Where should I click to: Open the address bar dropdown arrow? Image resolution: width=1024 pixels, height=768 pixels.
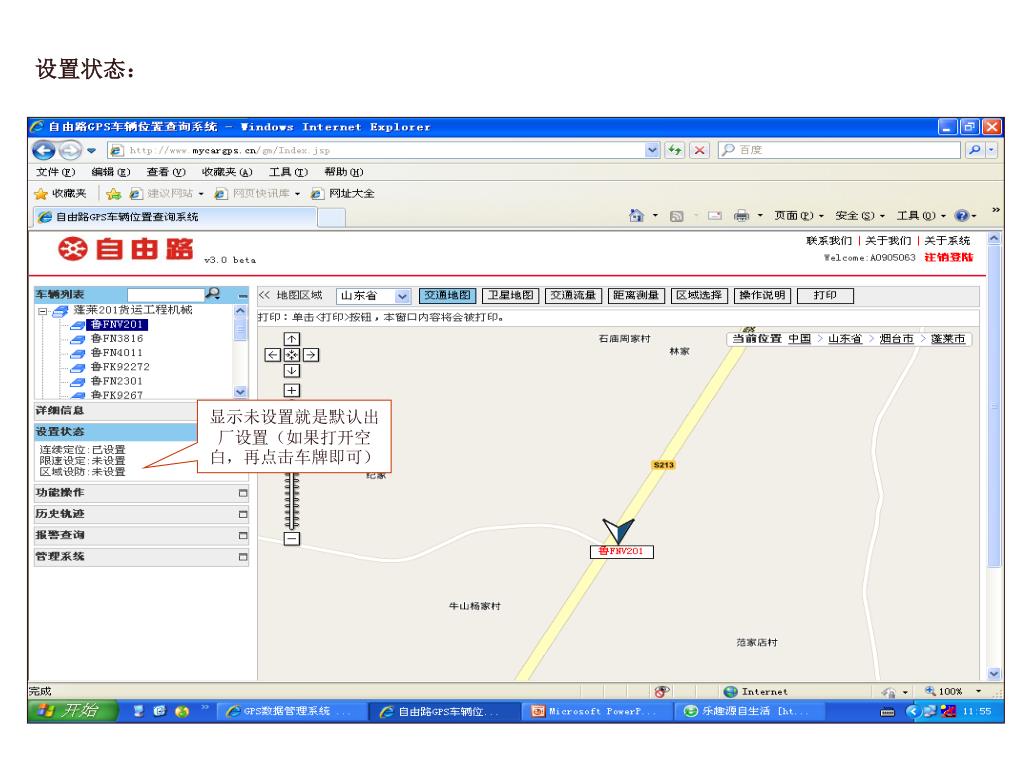pos(652,150)
